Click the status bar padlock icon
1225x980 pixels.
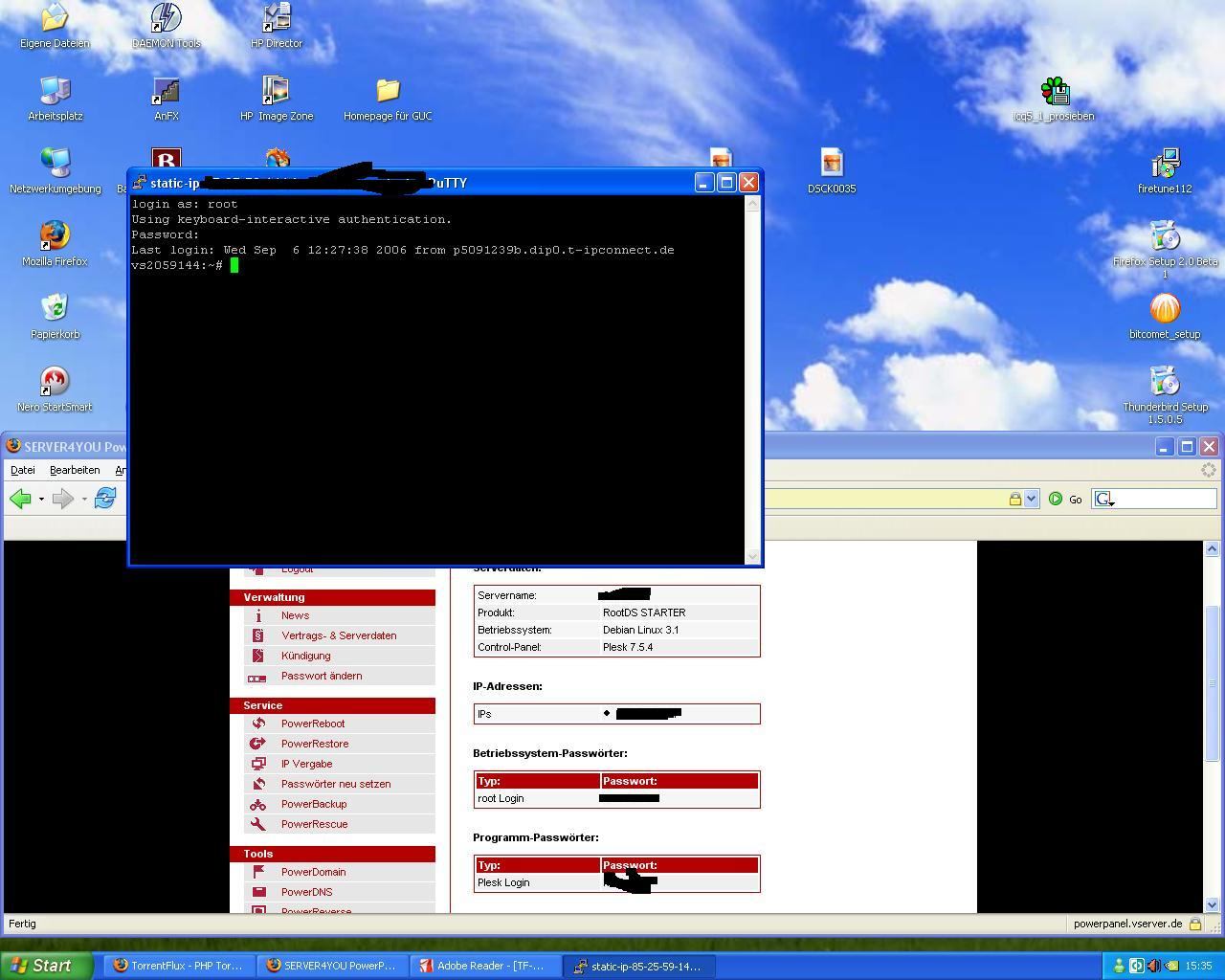pos(1195,924)
